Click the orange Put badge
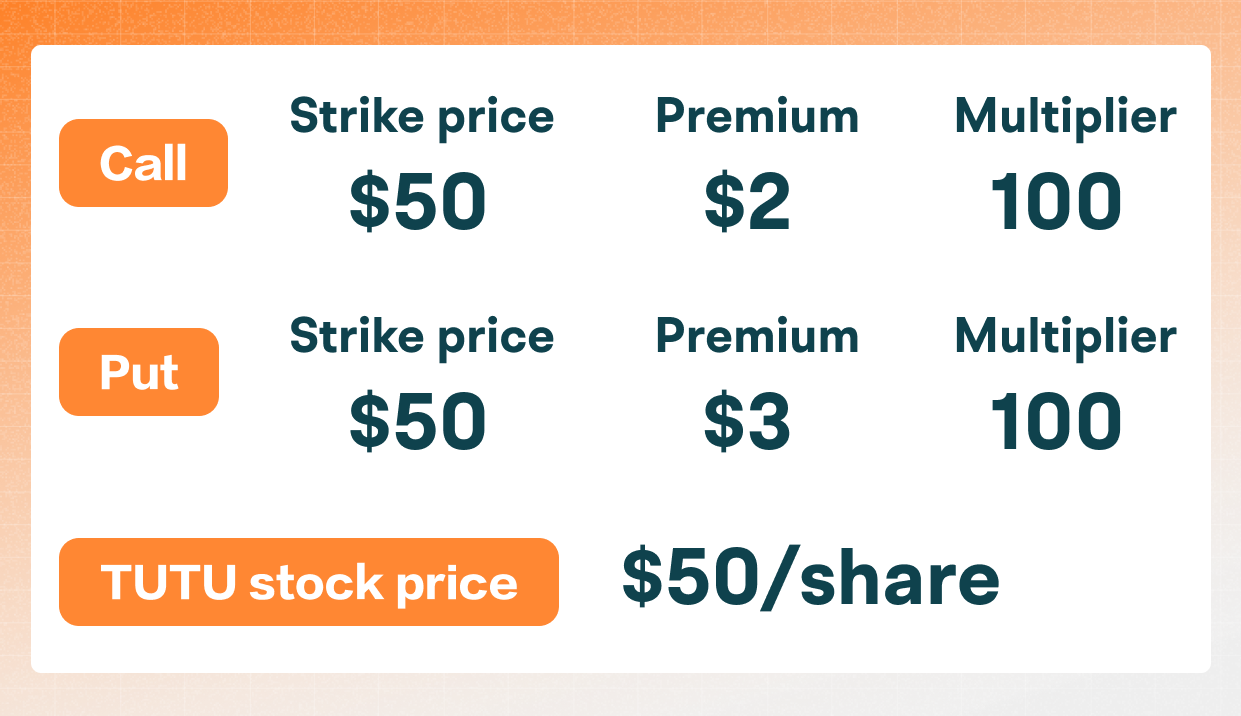Screen dimensions: 1241x716 pyautogui.click(x=139, y=372)
